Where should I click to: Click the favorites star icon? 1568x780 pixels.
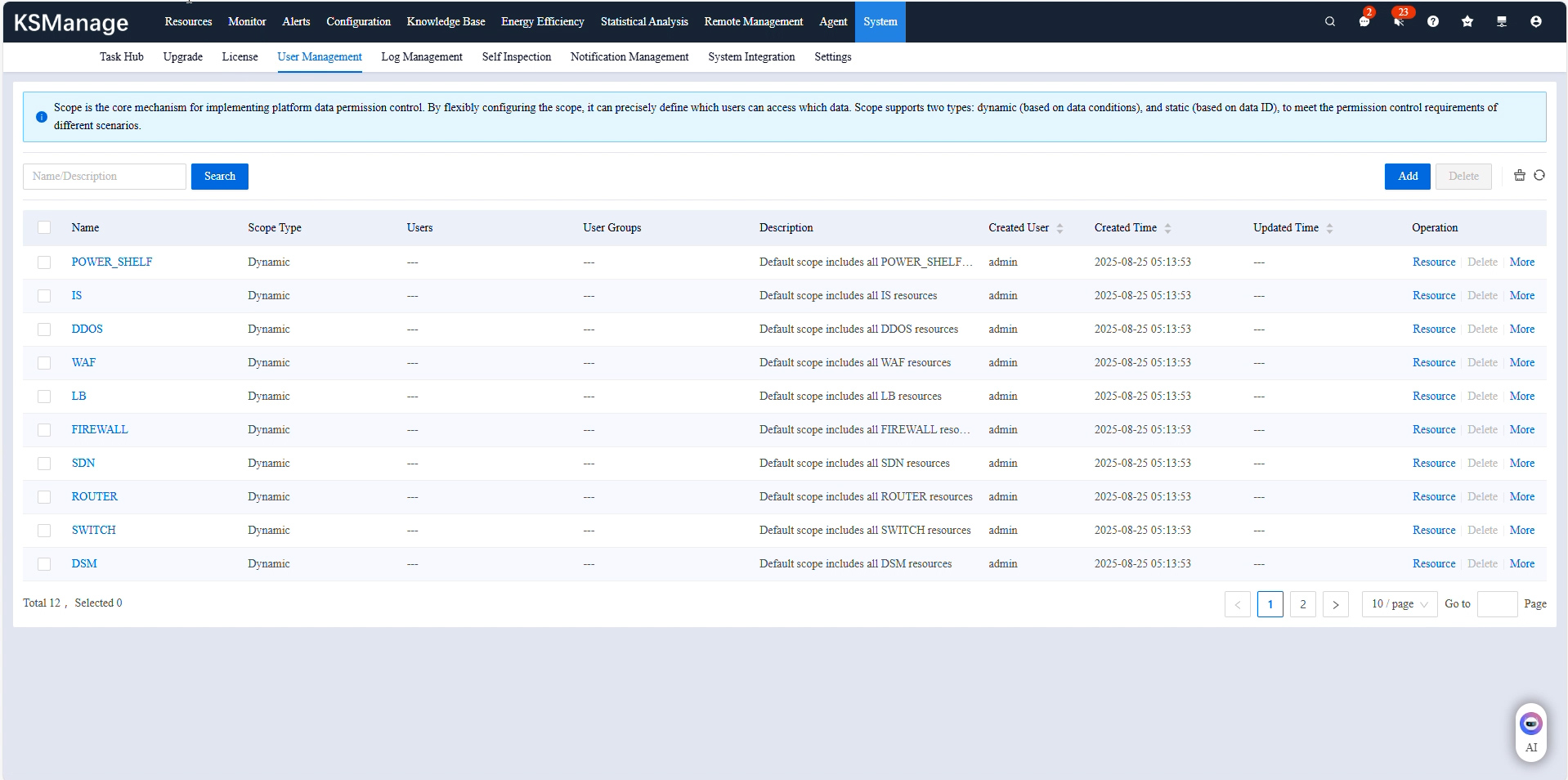click(x=1467, y=22)
